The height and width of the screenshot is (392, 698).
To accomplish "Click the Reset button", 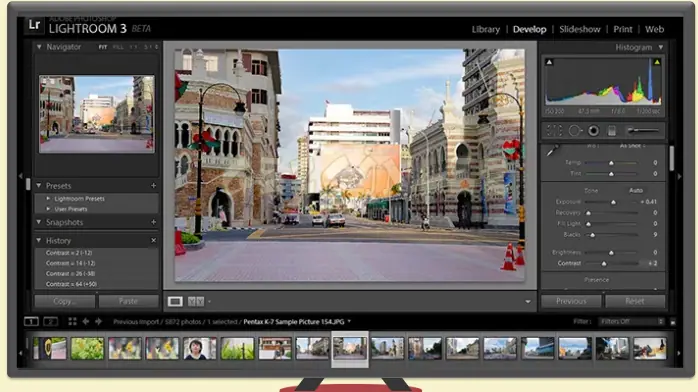I will point(635,301).
